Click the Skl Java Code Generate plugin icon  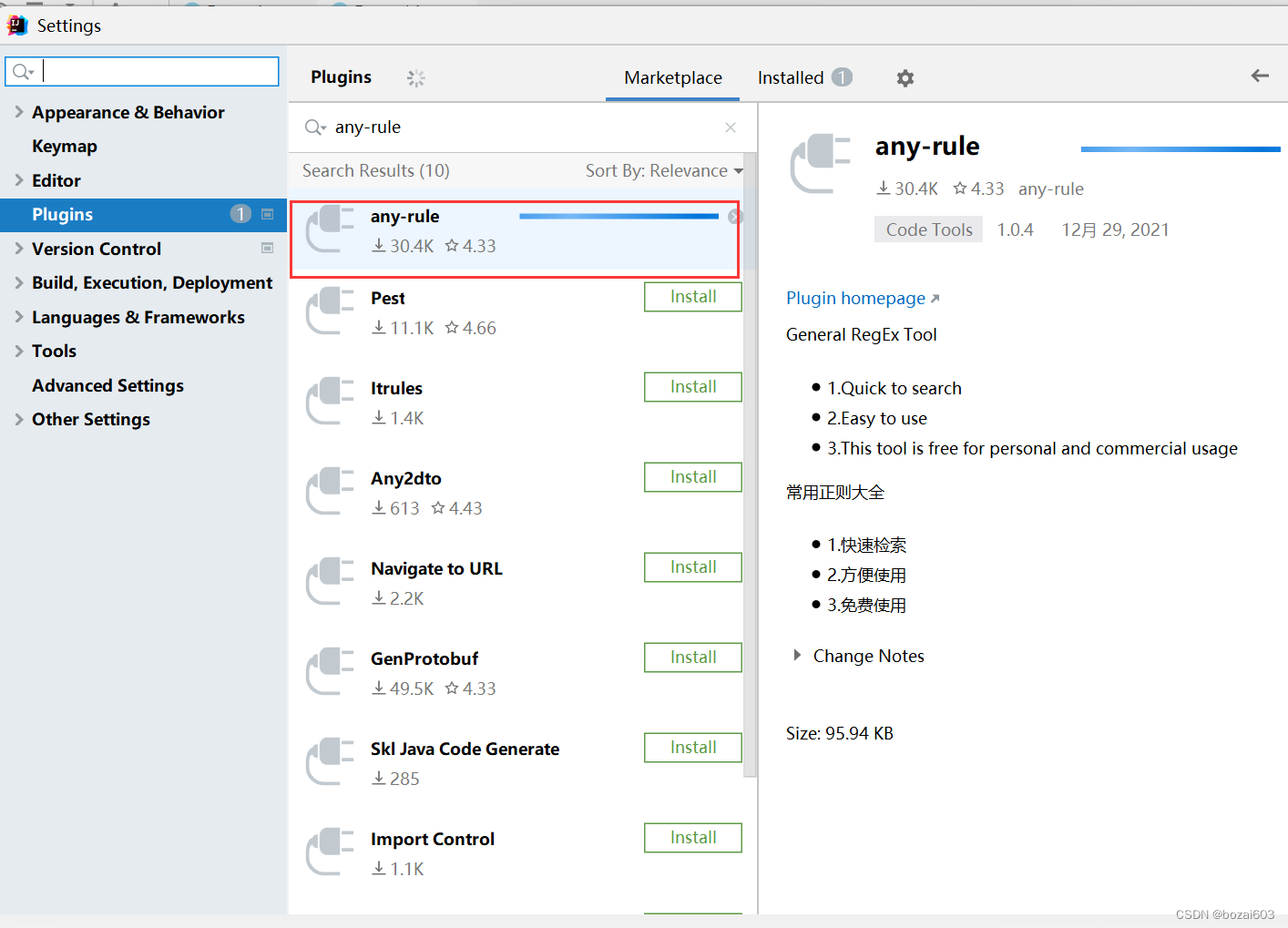[330, 761]
